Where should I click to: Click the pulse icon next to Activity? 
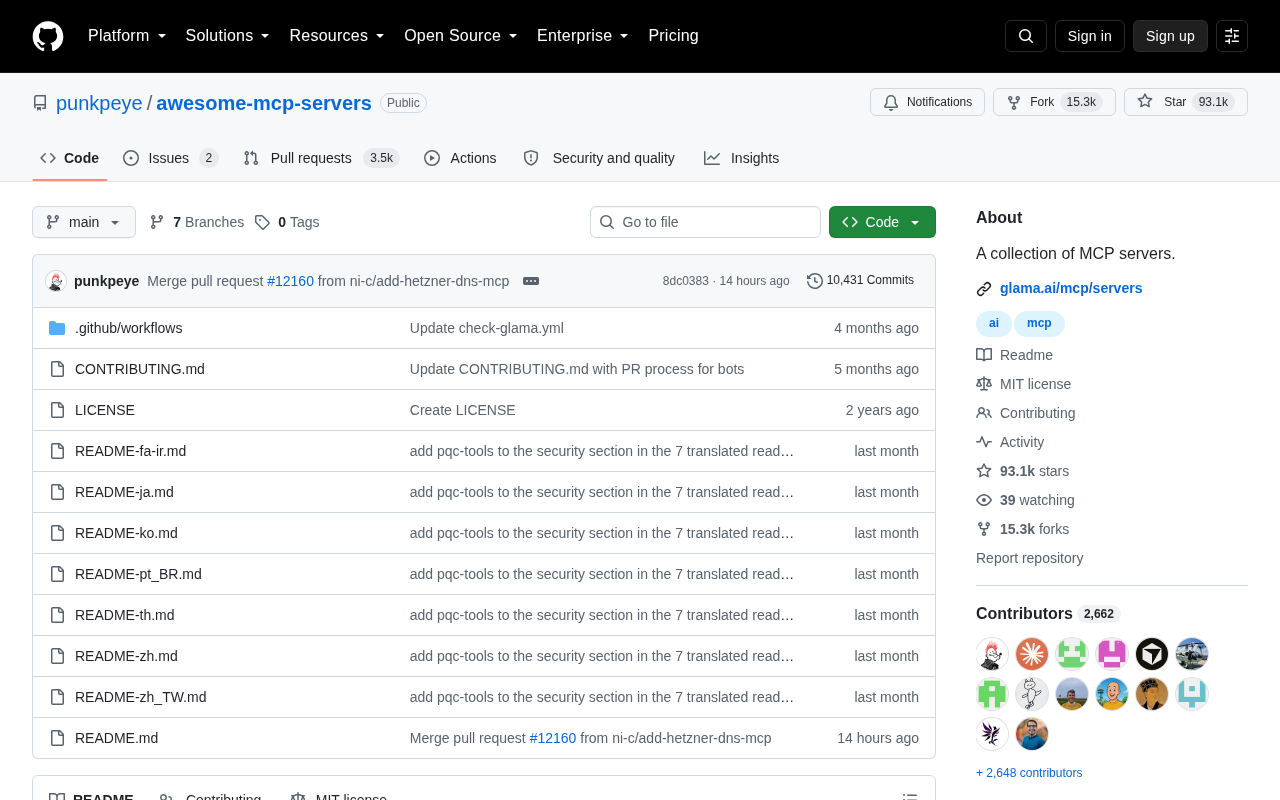coord(984,442)
